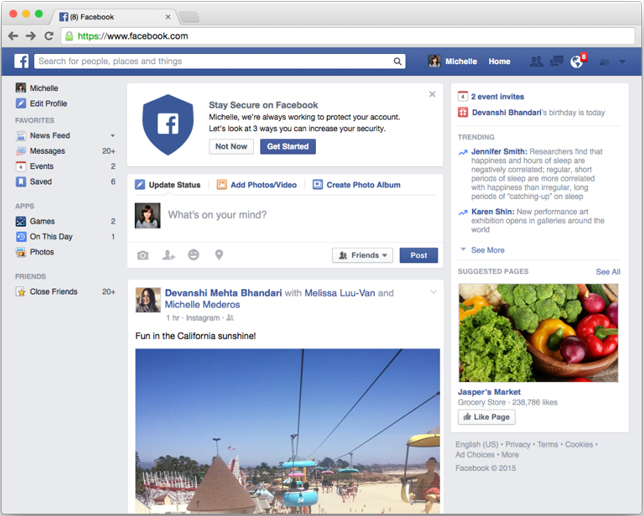Open Devanshi Mehta Bhandari's profile link

click(x=223, y=293)
